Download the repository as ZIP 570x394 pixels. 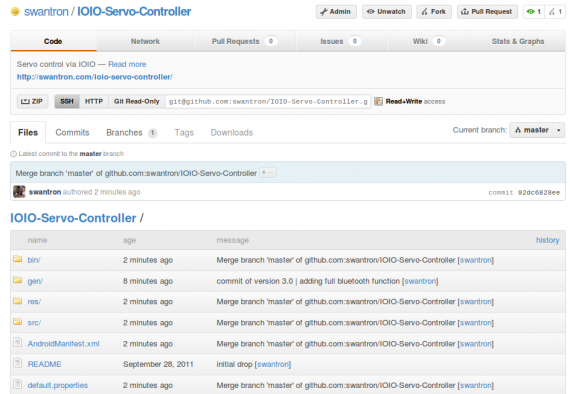click(32, 101)
